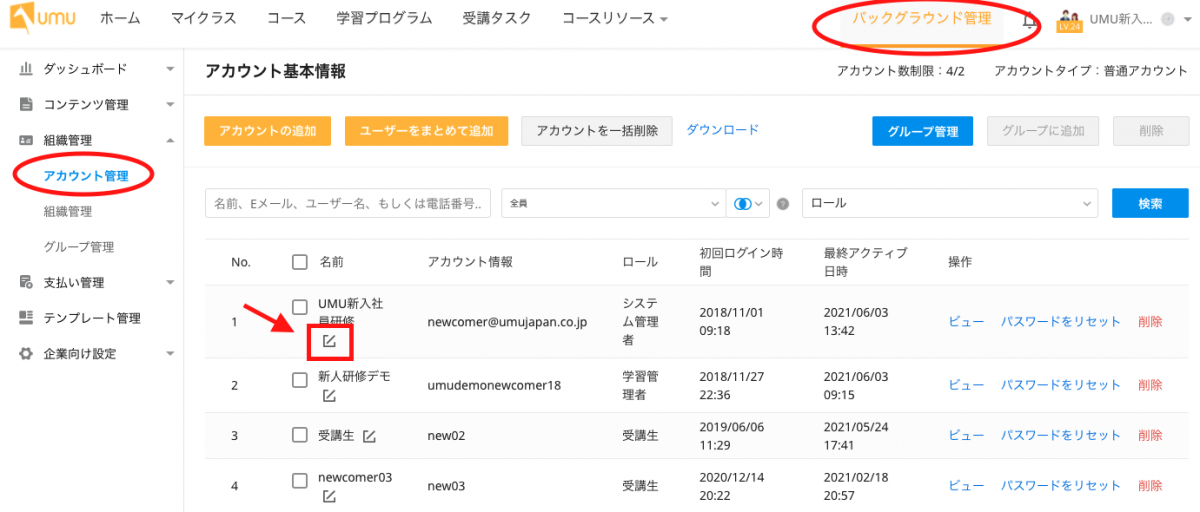Collapse 組織管理 sidebar section arrow

[x=170, y=140]
